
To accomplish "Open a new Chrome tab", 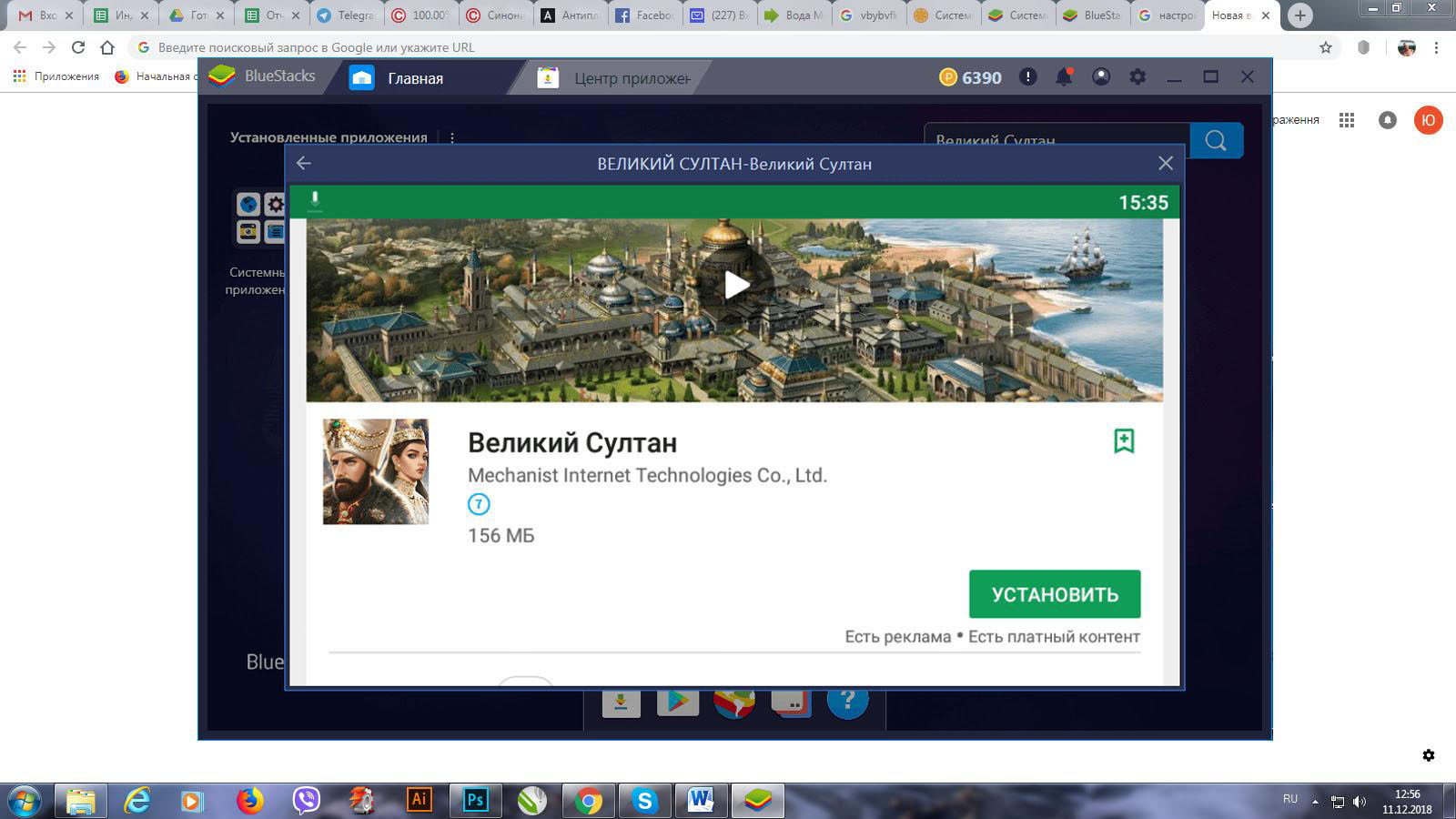I will (x=1300, y=15).
